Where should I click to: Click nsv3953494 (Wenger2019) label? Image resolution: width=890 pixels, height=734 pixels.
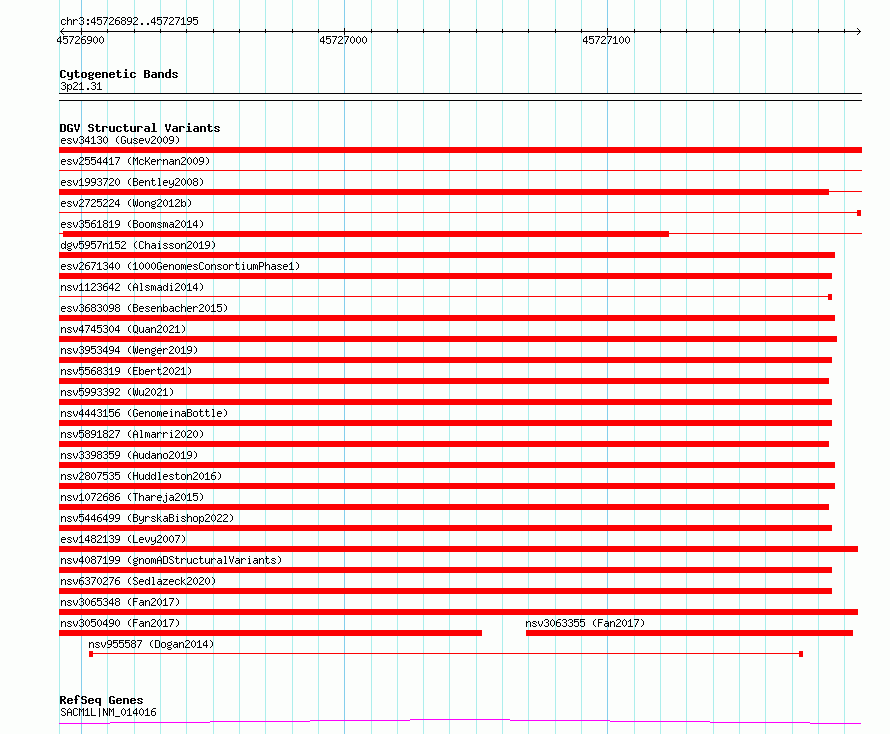point(129,350)
